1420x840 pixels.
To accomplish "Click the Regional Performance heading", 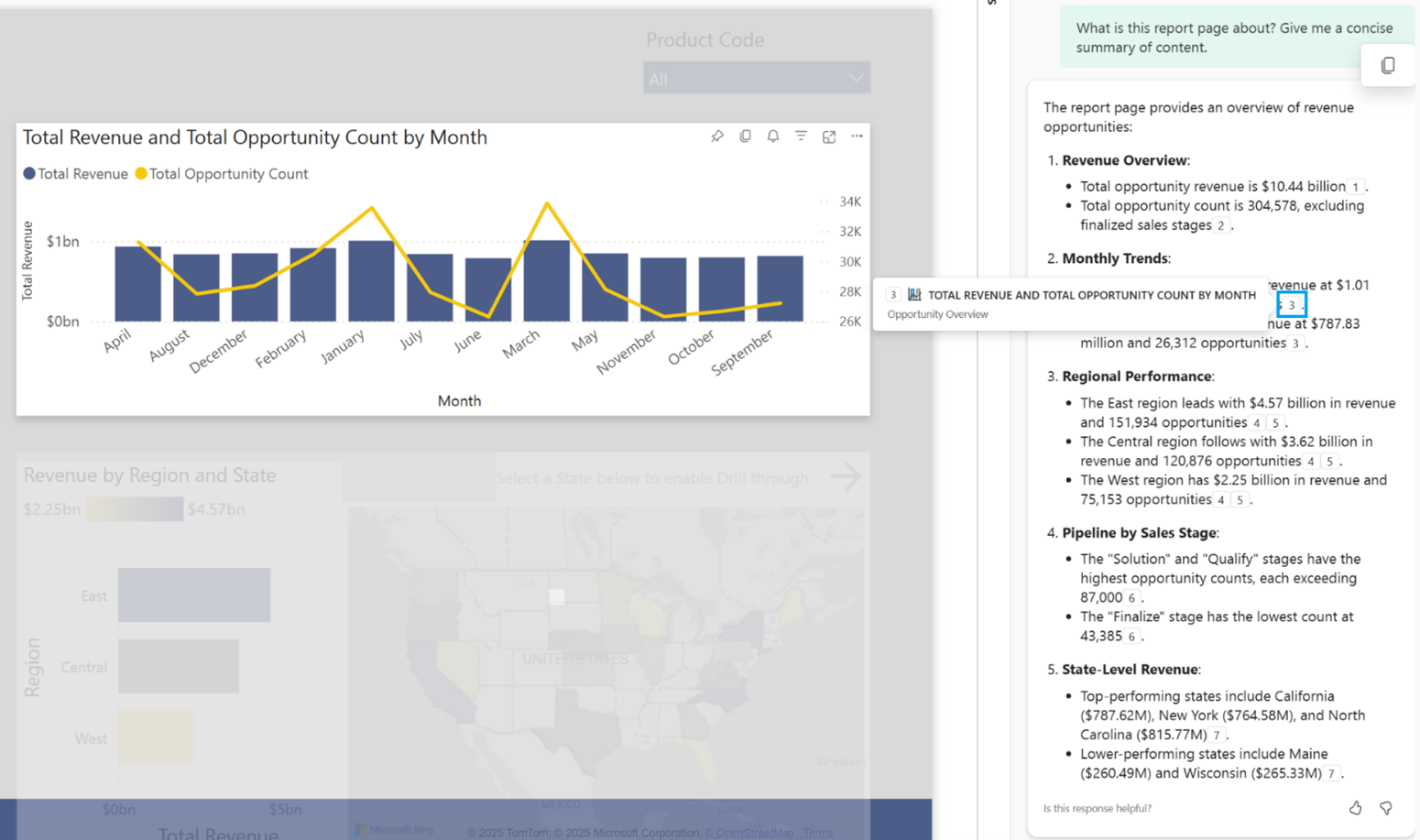I will click(1138, 376).
